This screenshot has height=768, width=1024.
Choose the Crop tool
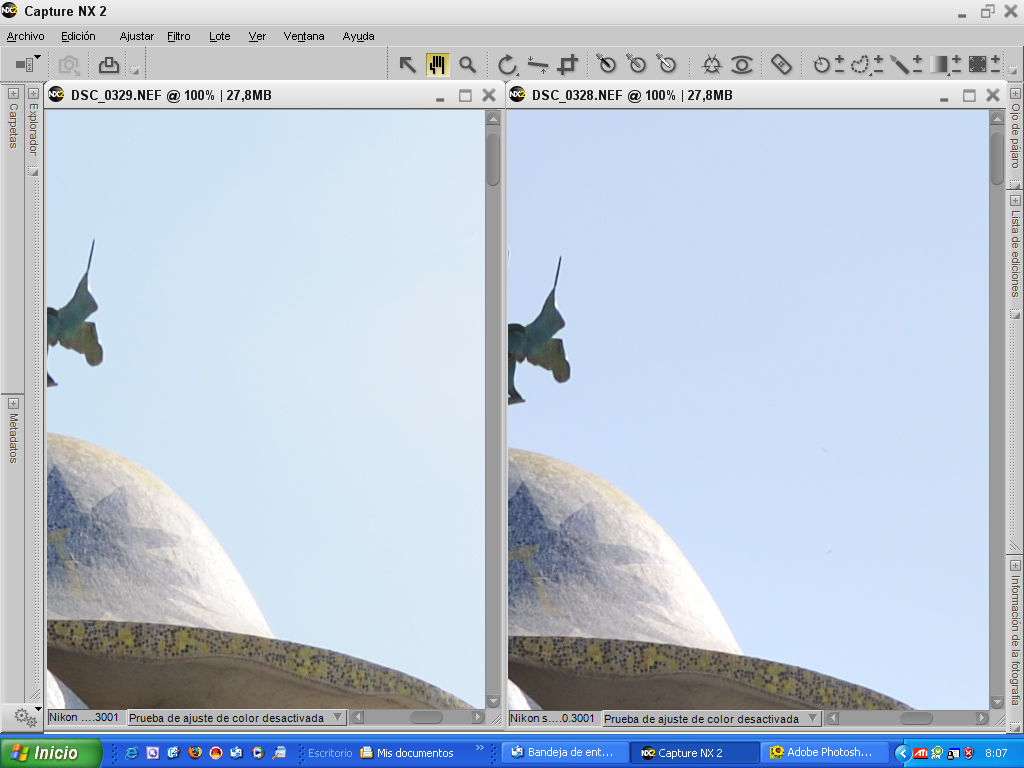click(x=568, y=65)
